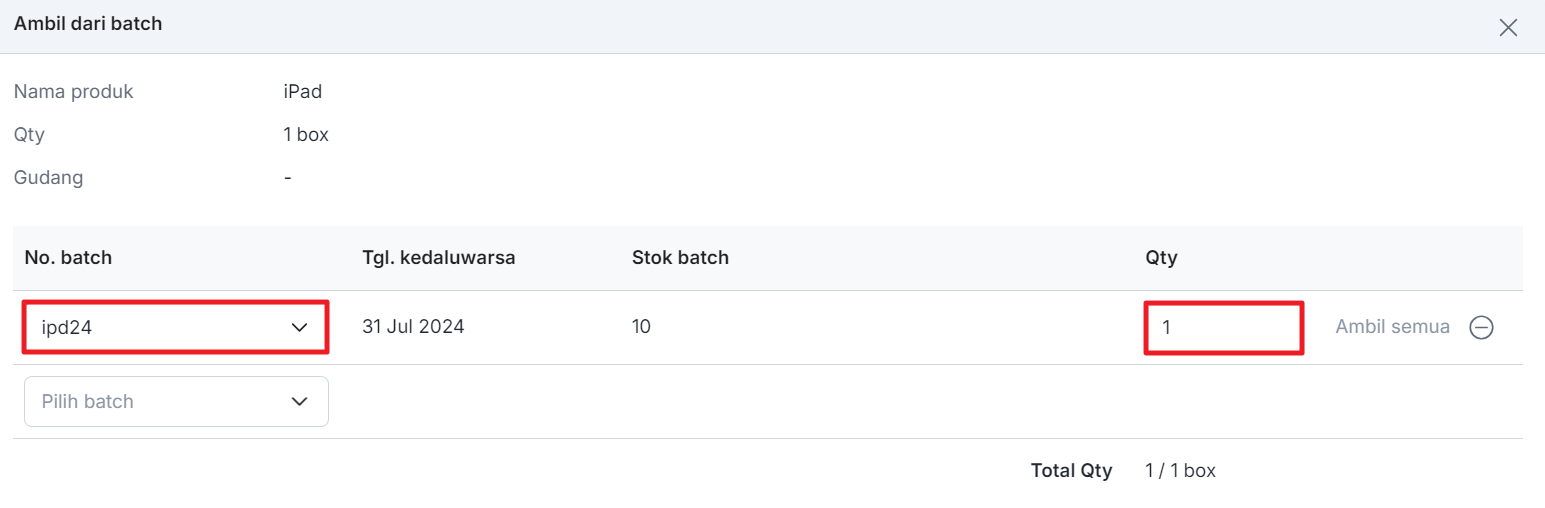Click the 1 box quantity value
This screenshot has height=508, width=1545.
(x=306, y=134)
